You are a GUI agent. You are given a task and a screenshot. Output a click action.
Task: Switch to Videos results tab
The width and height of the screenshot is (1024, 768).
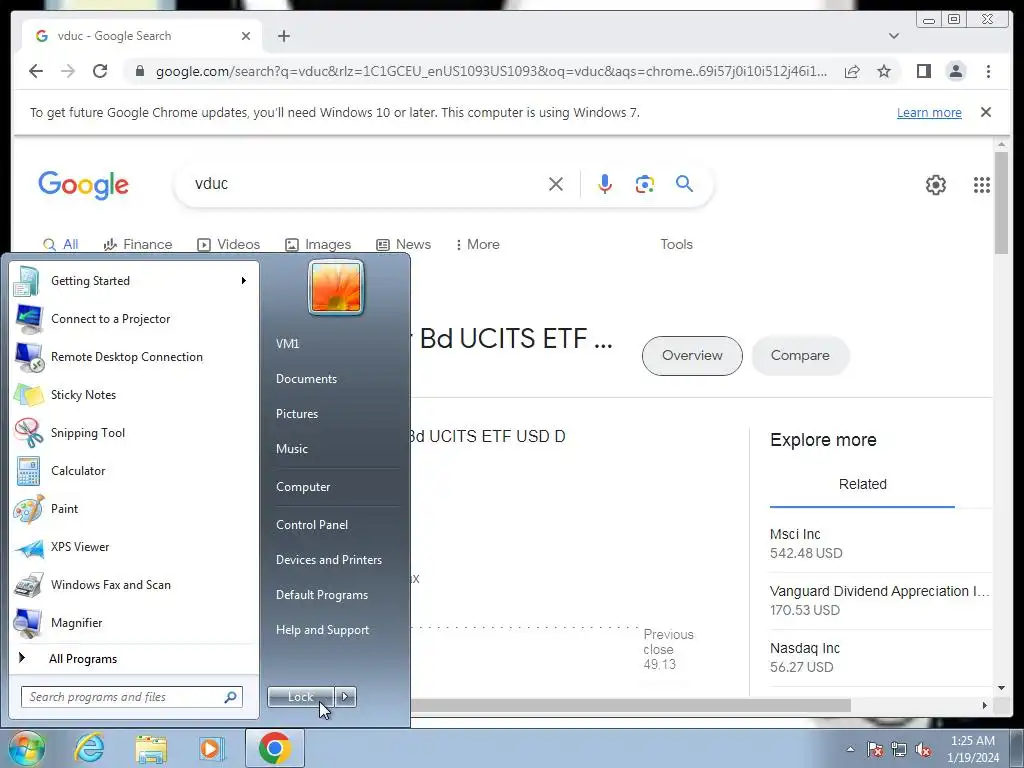pyautogui.click(x=229, y=244)
